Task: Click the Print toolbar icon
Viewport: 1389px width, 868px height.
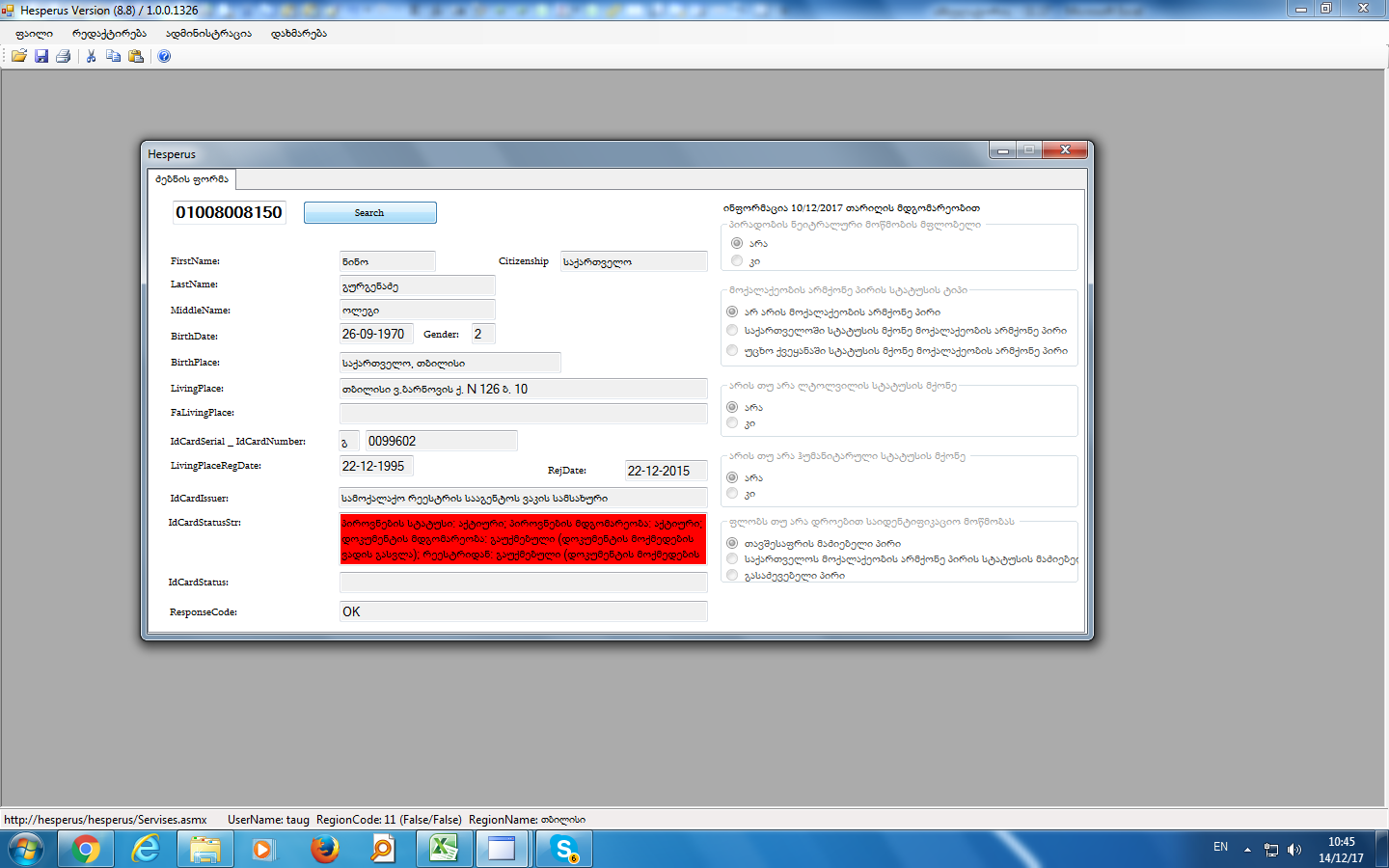Action: click(x=64, y=56)
